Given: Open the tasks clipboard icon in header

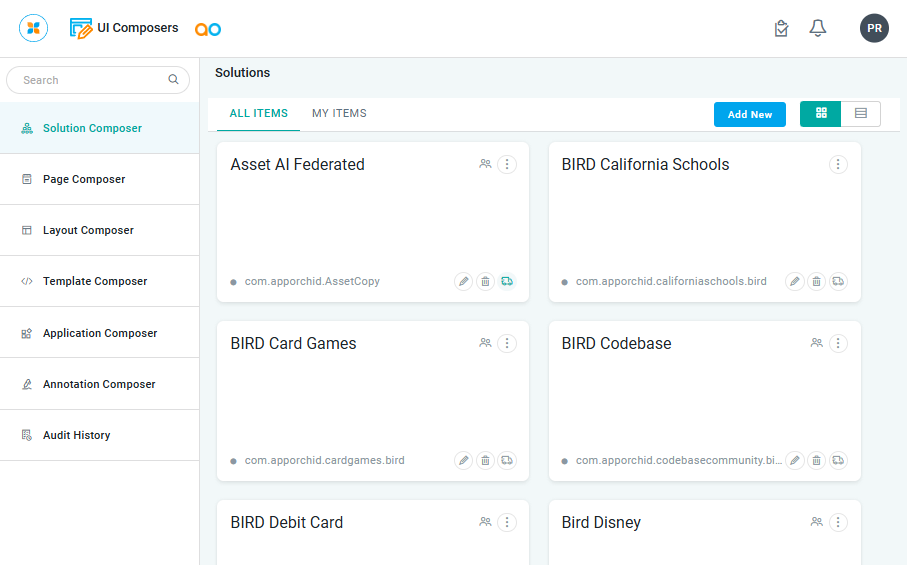Looking at the screenshot, I should tap(781, 28).
